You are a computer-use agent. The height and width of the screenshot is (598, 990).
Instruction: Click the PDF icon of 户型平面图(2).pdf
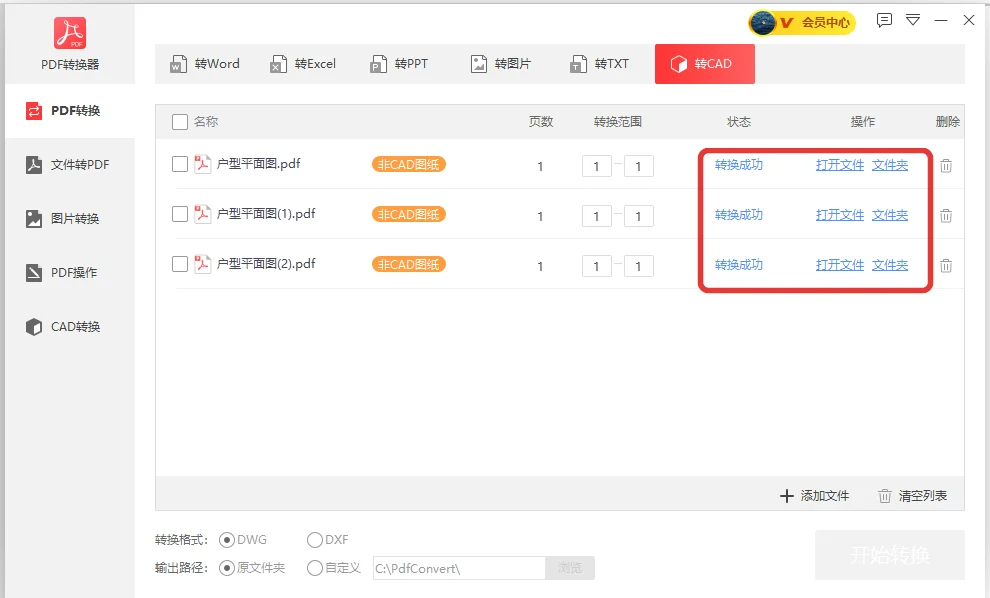click(x=202, y=263)
